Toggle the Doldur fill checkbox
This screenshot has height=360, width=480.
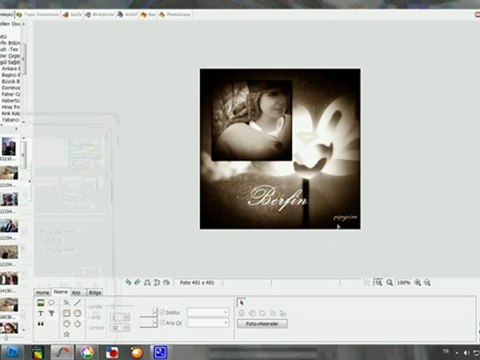(162, 312)
